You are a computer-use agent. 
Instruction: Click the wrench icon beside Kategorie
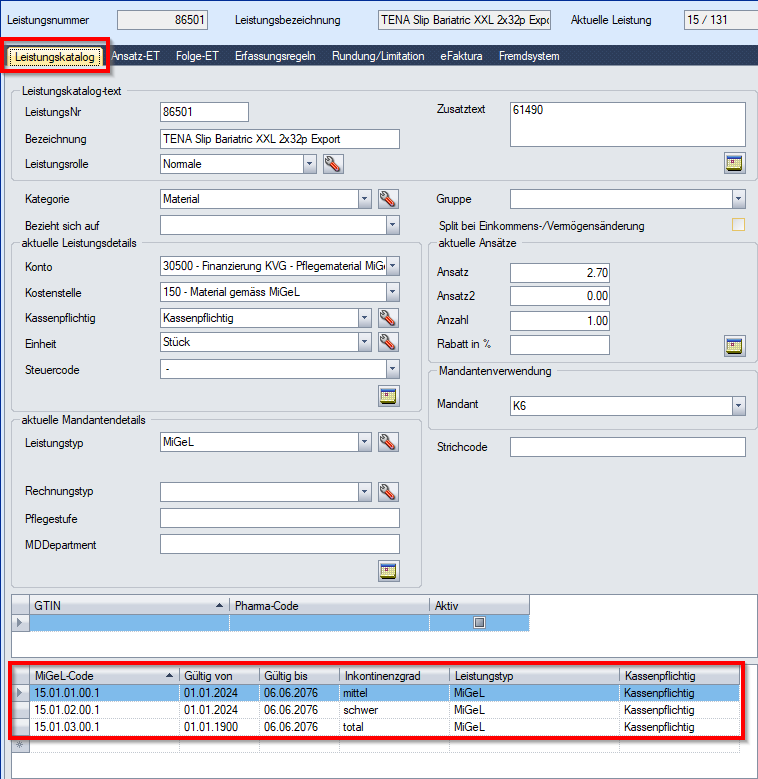388,199
